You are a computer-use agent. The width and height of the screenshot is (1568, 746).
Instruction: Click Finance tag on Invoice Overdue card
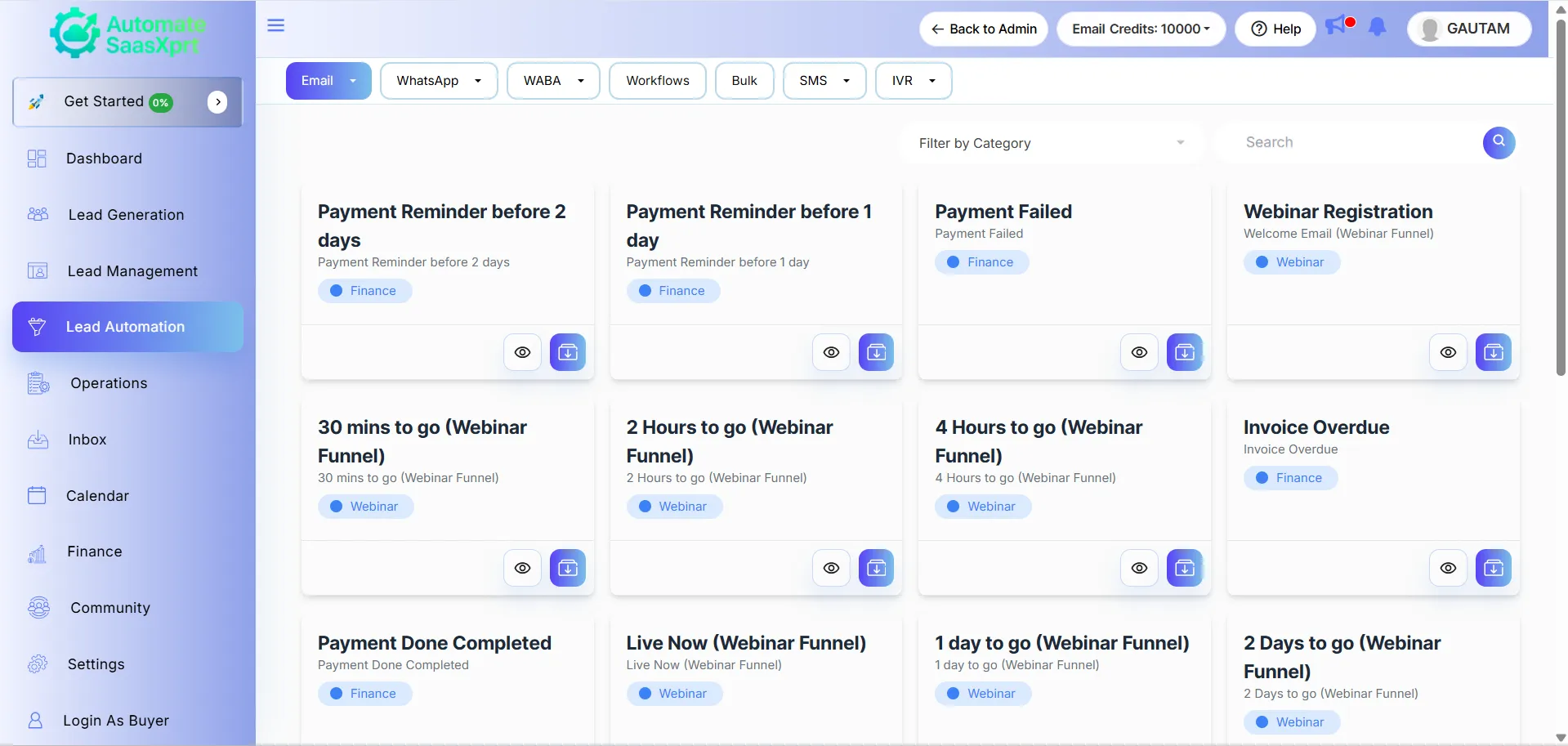(1290, 478)
